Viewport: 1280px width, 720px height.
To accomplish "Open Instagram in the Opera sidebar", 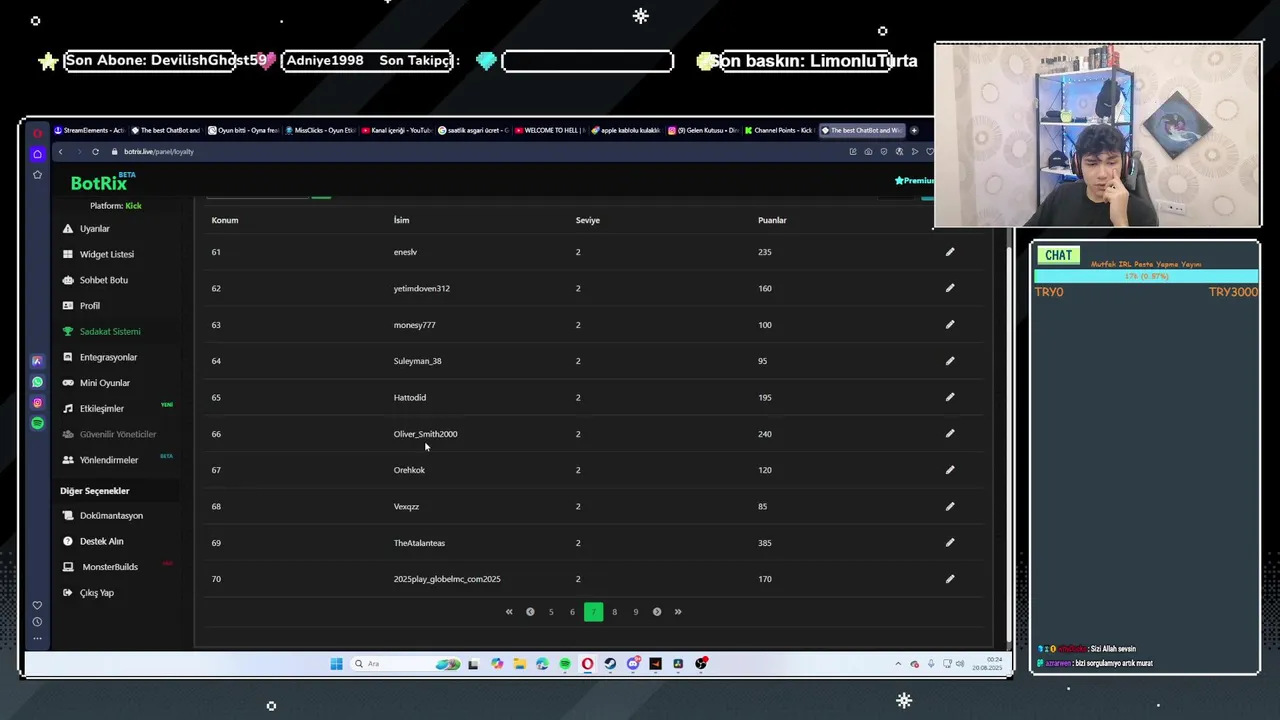I will (37, 403).
